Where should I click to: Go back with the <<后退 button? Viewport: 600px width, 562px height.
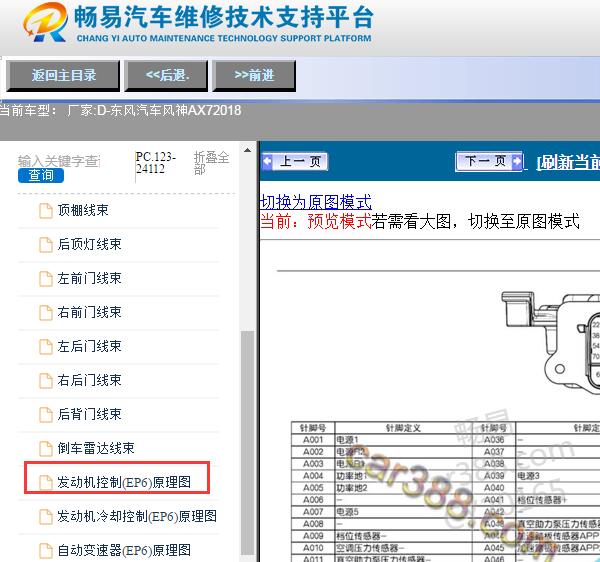click(166, 75)
